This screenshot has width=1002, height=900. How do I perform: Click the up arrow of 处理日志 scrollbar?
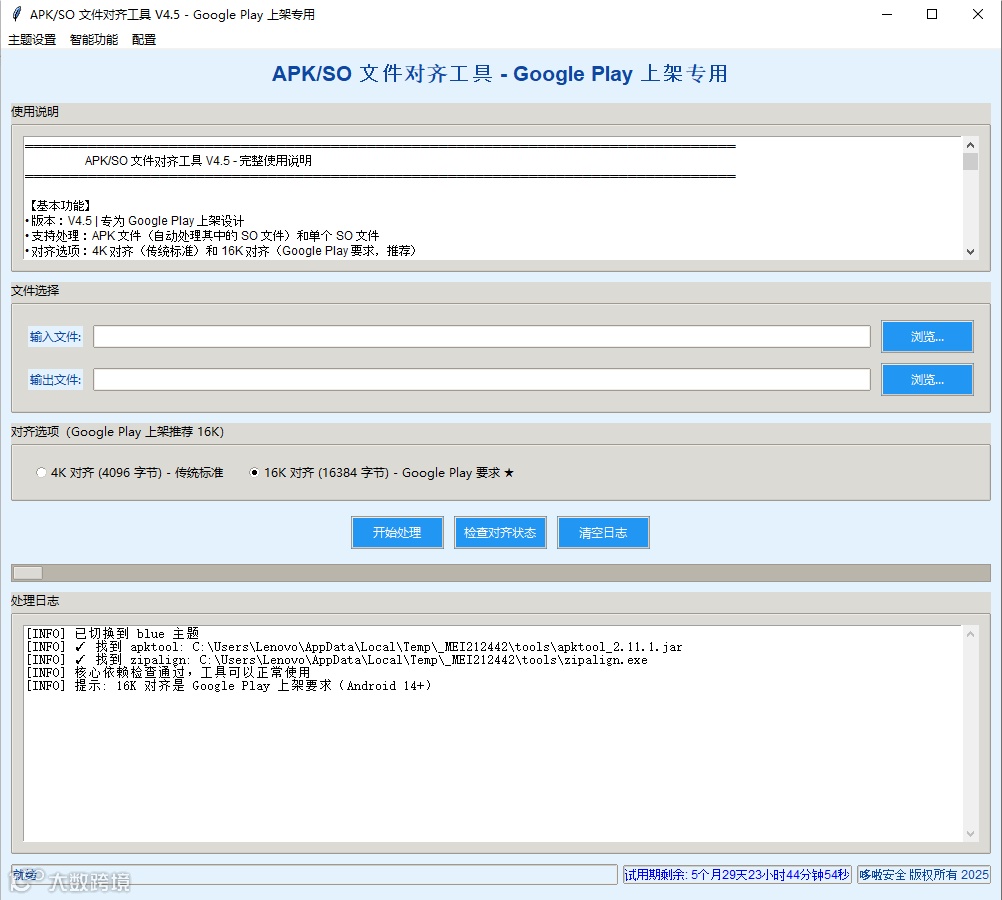click(970, 634)
